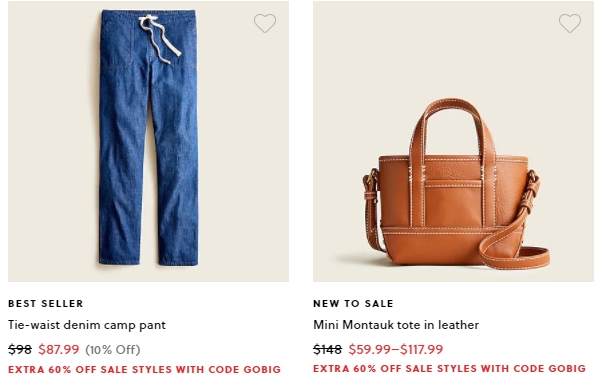The width and height of the screenshot is (594, 376).
Task: Click the $59.99–$117.99 price range
Action: 395,349
